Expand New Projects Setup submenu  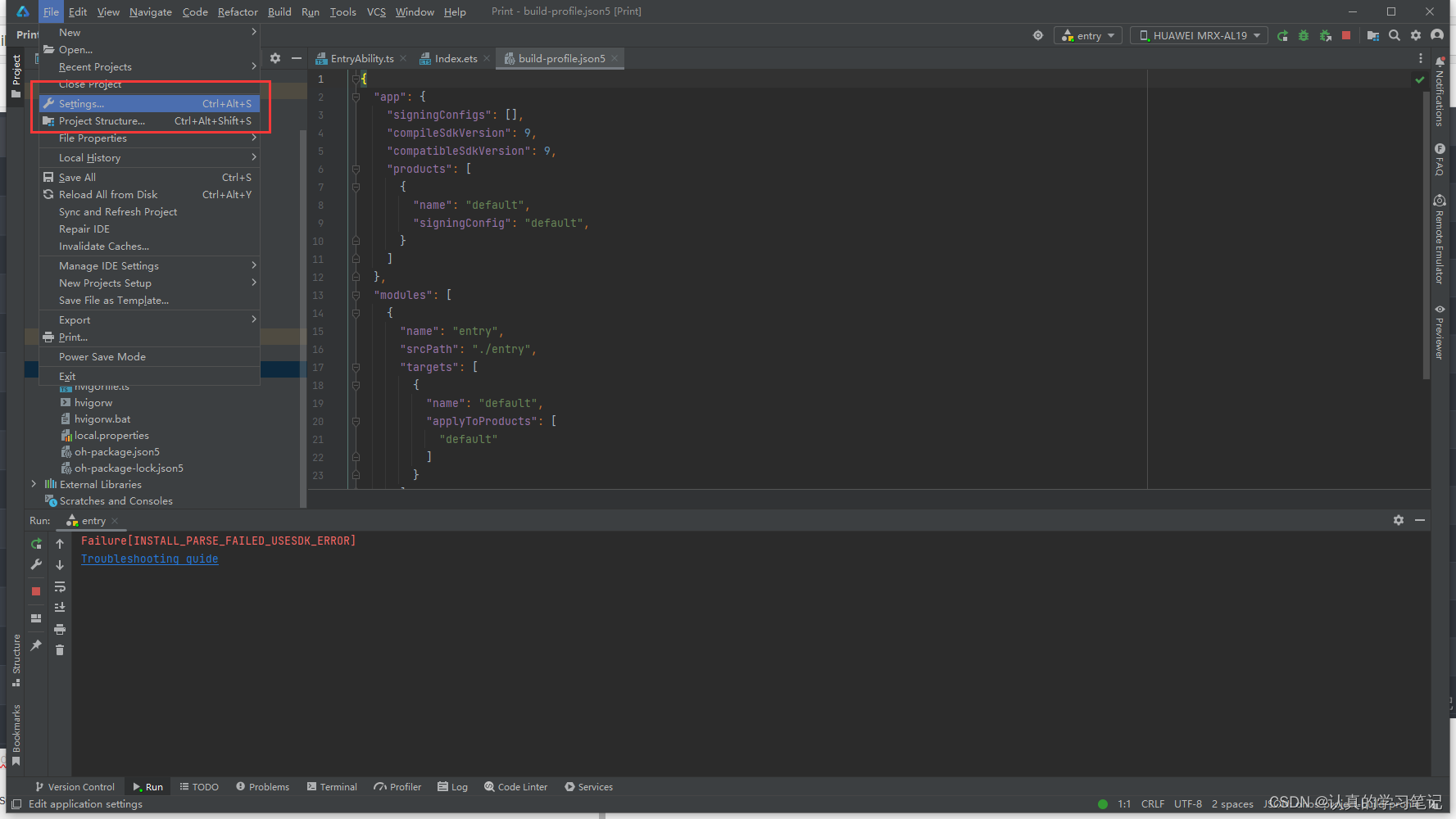coord(149,283)
